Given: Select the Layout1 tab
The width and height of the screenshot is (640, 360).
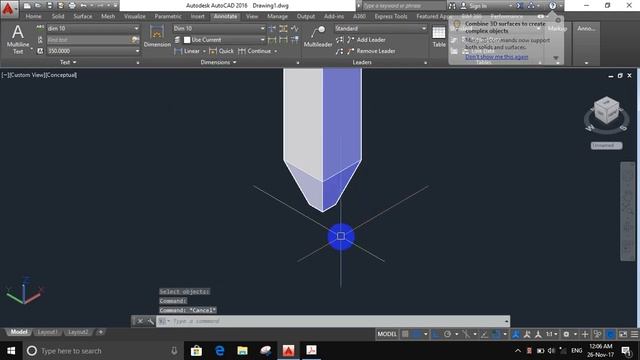Looking at the screenshot, I should click(47, 332).
